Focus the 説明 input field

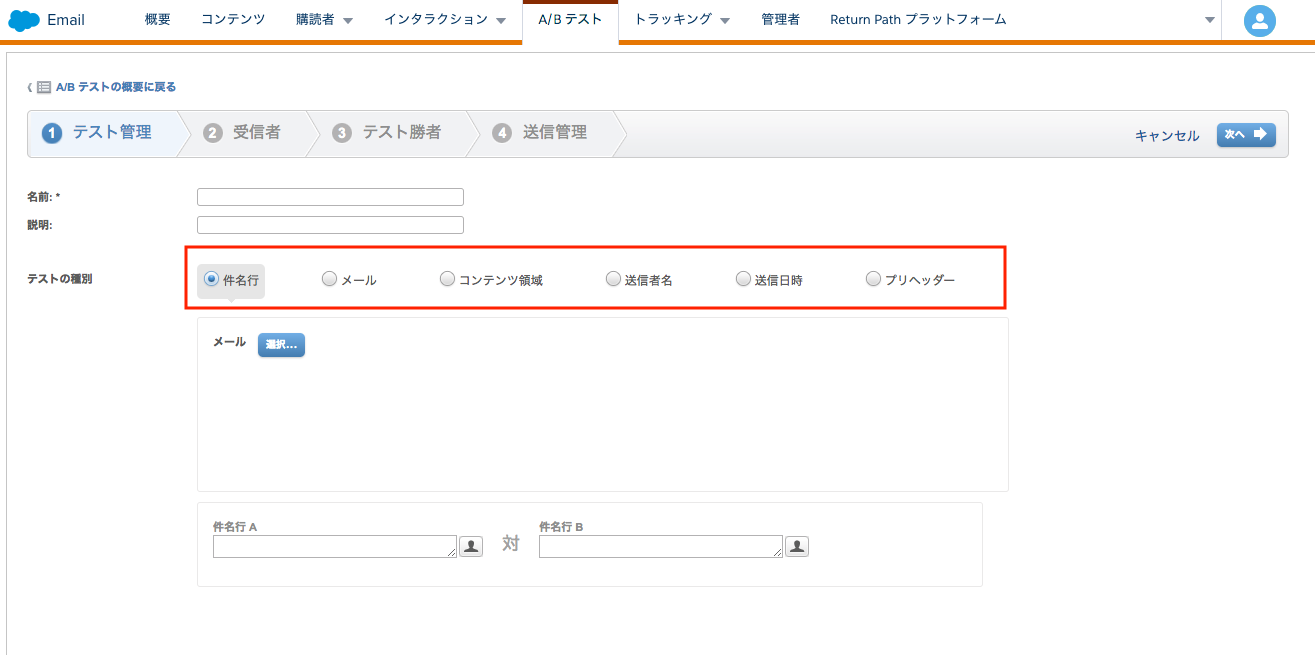[x=330, y=225]
